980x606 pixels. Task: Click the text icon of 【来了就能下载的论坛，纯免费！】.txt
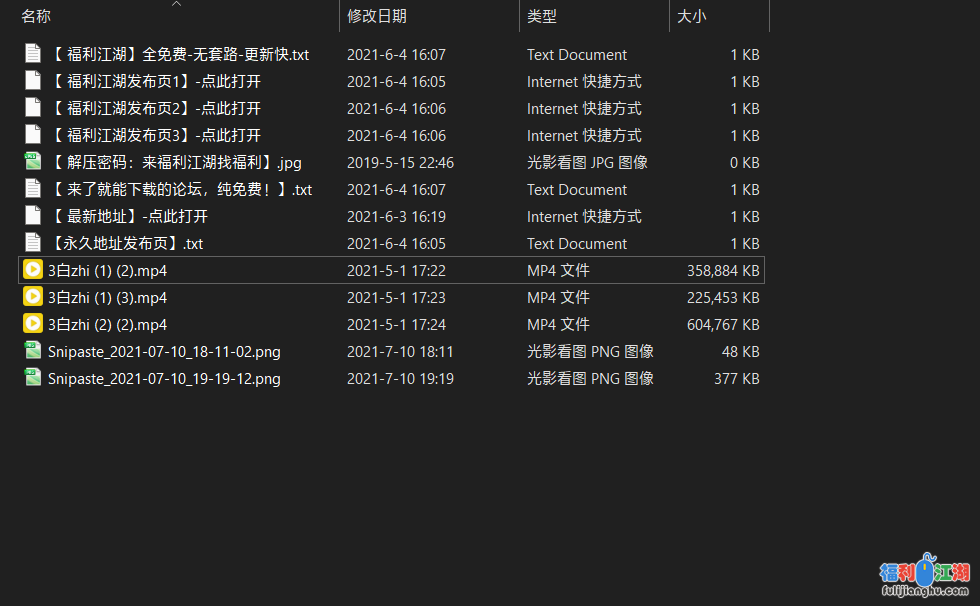[x=32, y=189]
